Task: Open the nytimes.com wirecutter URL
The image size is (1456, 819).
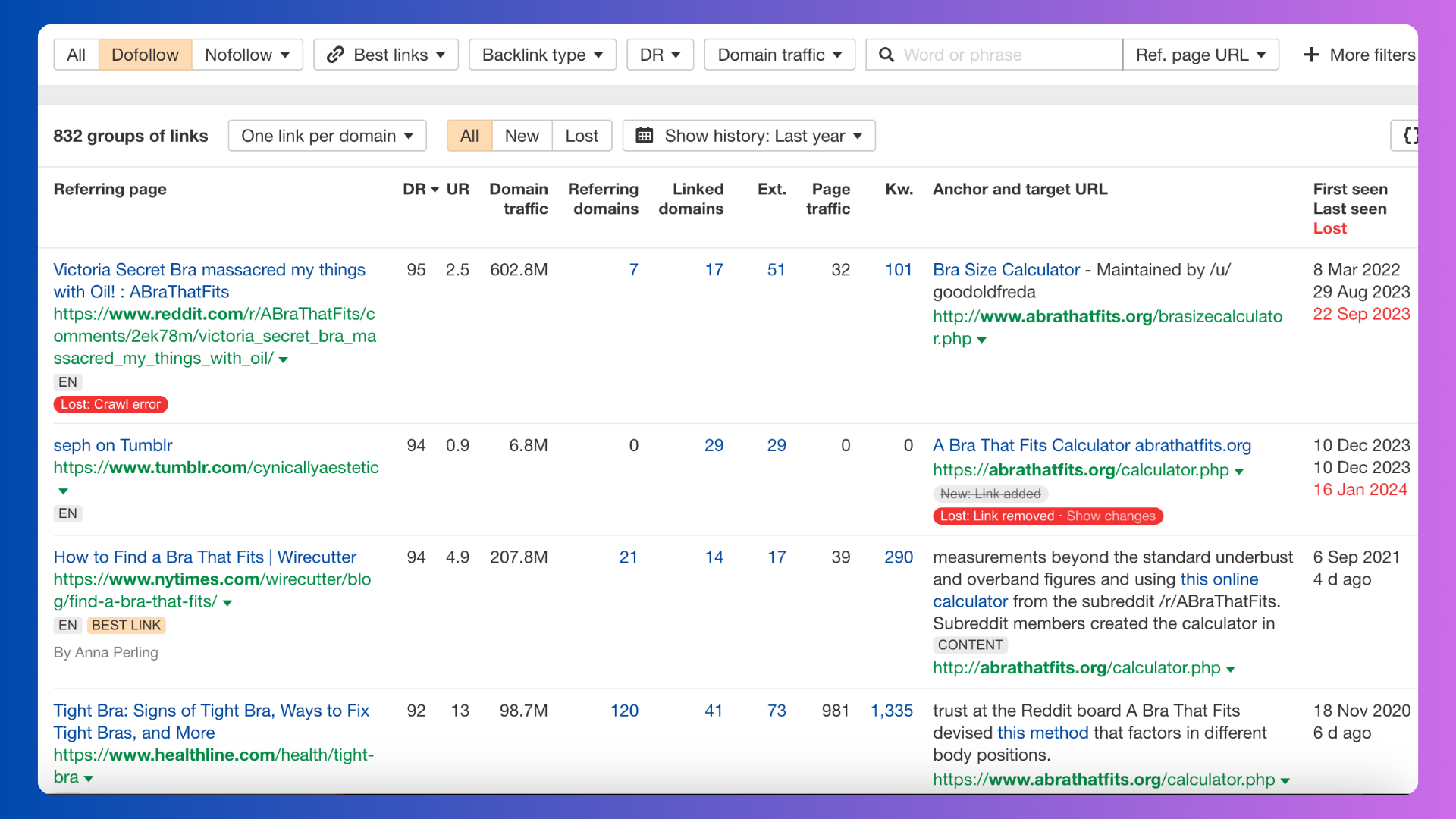Action: (212, 591)
